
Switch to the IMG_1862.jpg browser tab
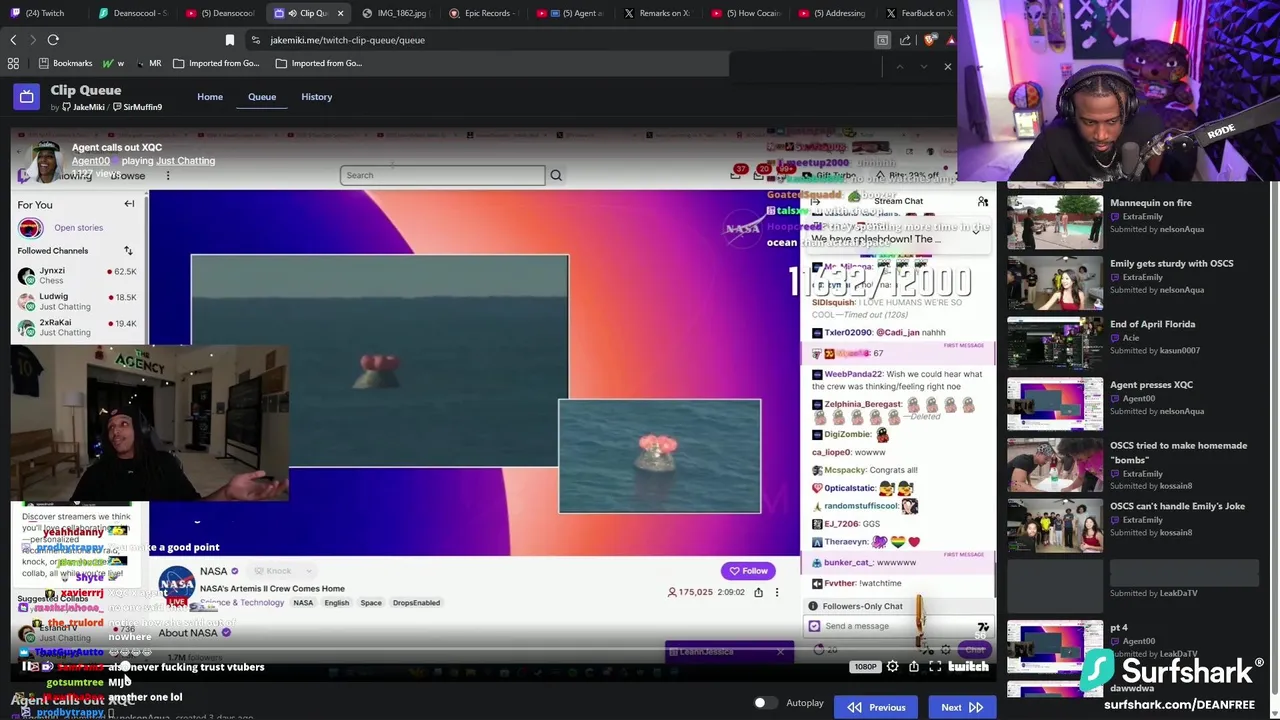396,13
